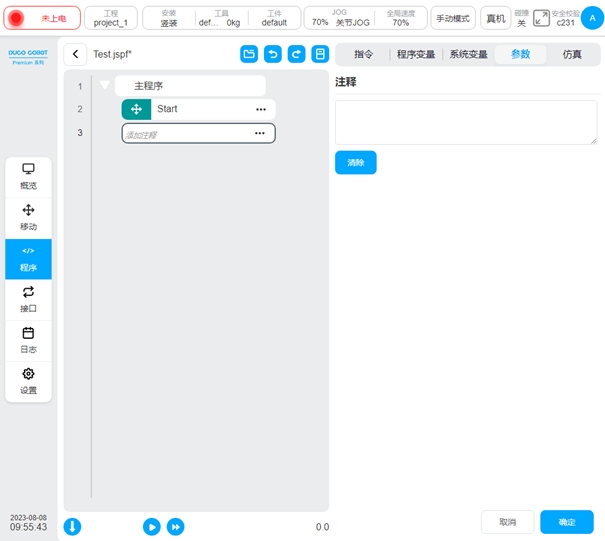Click the open folder icon in program toolbar
This screenshot has height=541, width=605.
(x=249, y=54)
